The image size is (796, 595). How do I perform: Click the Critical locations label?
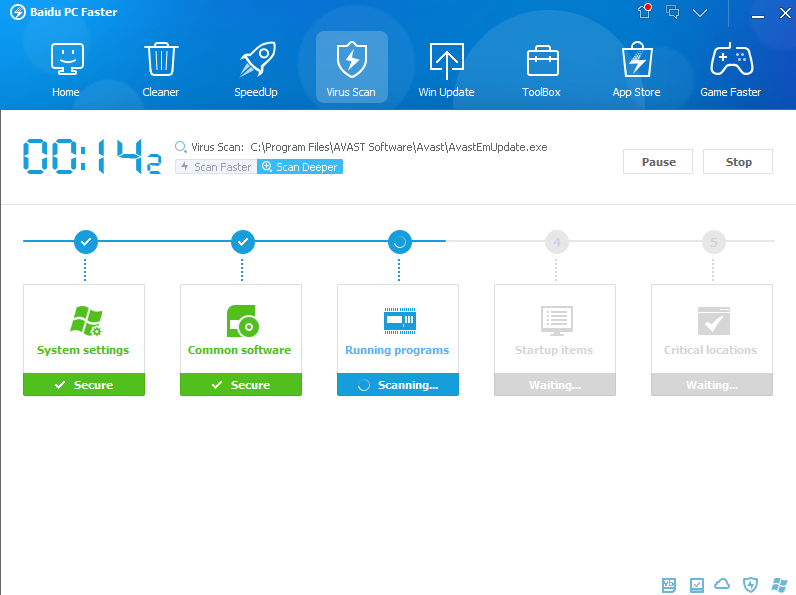click(710, 350)
